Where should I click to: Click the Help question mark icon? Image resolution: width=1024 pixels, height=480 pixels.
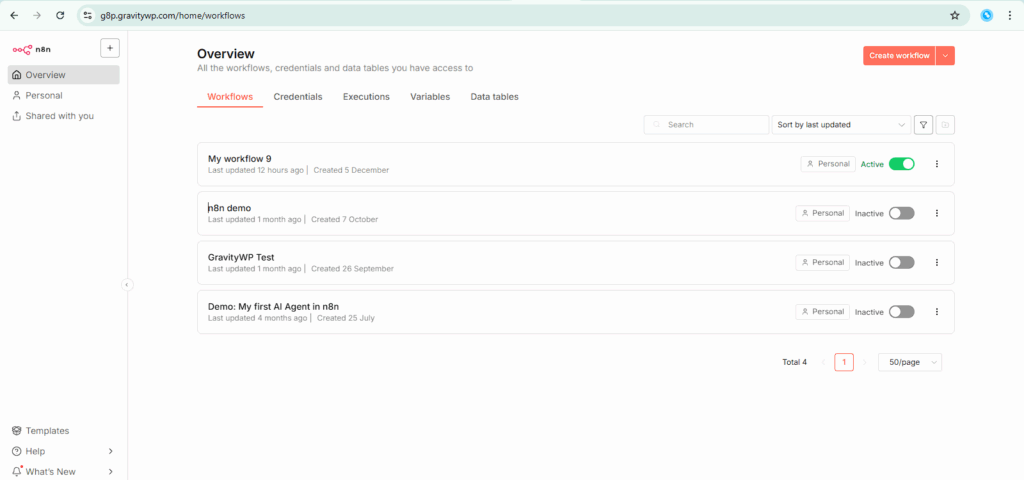[17, 451]
